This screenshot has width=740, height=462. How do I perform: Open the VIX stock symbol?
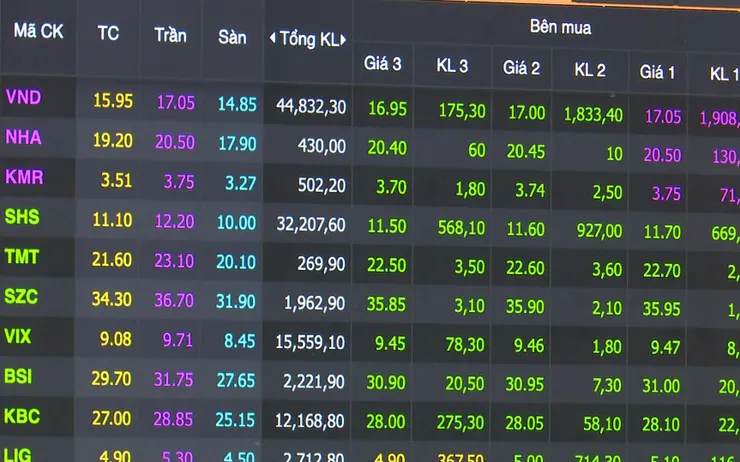tap(17, 336)
